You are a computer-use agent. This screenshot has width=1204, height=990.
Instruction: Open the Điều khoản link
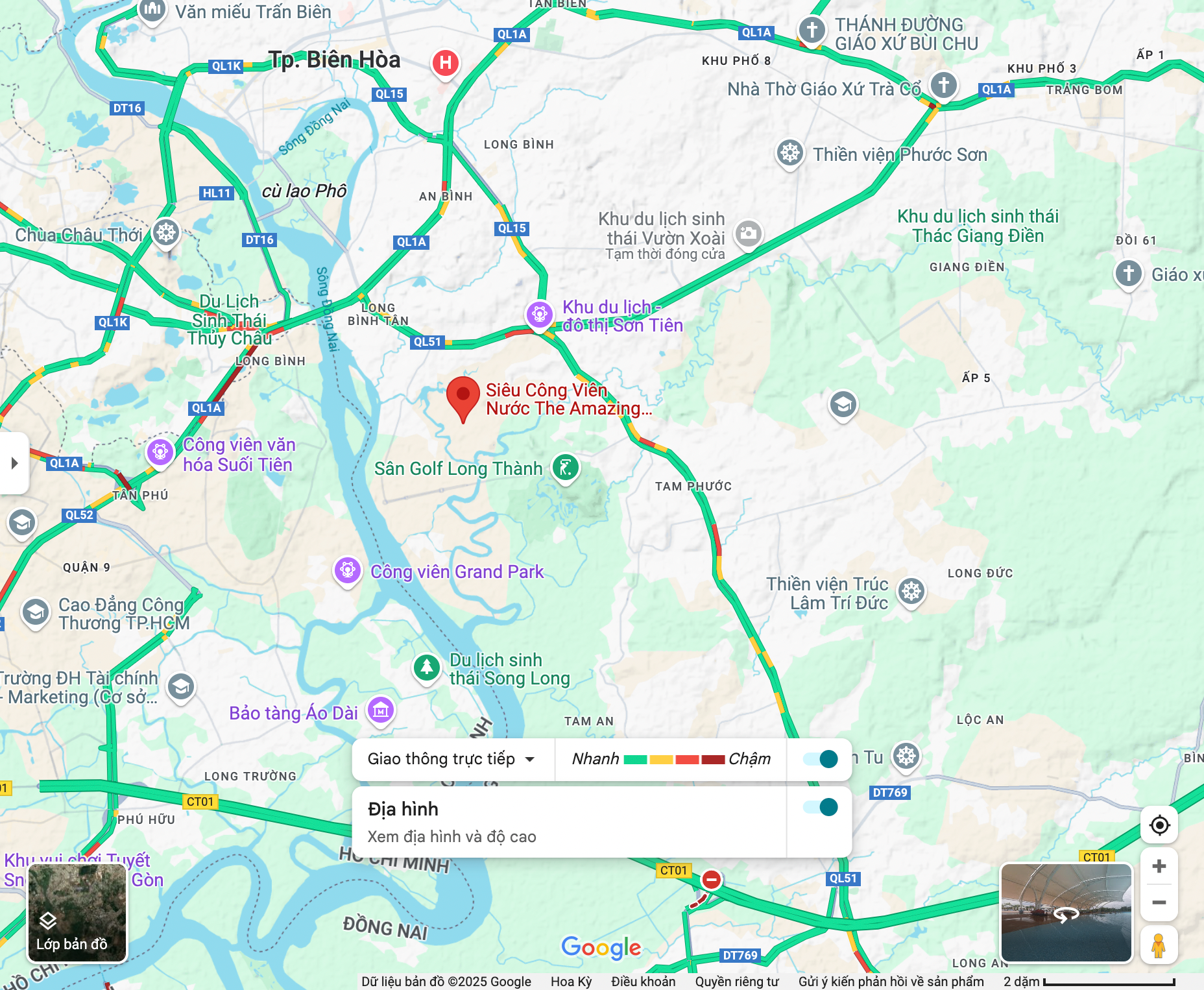pos(643,982)
